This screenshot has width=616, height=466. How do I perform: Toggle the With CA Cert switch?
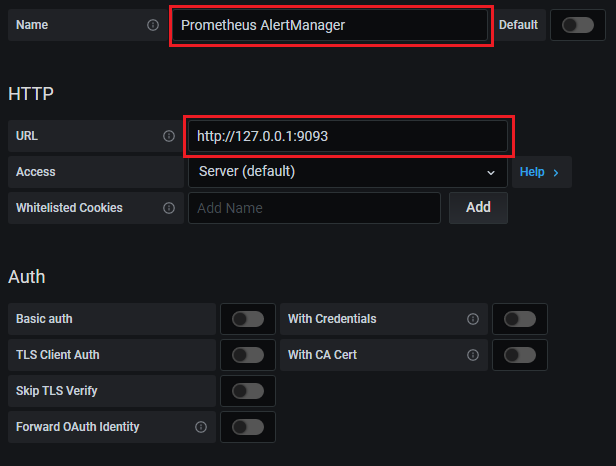pos(520,355)
